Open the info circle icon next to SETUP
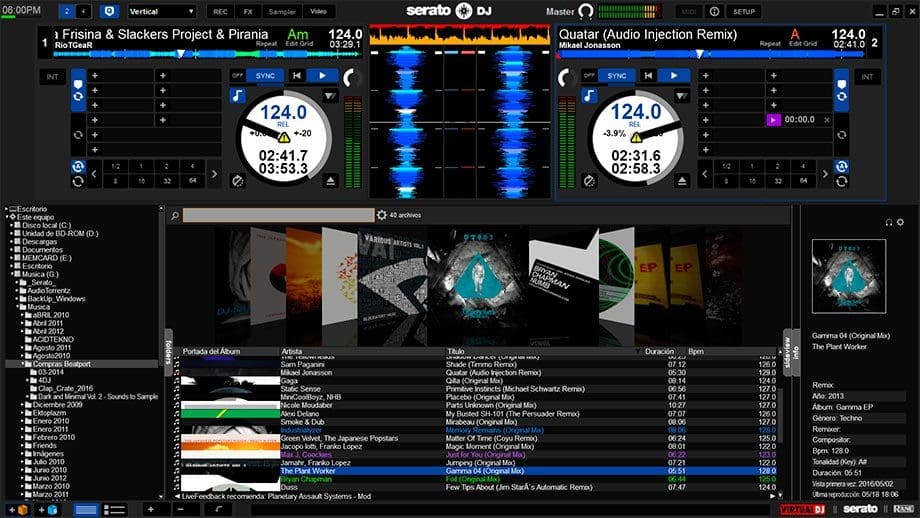Screen dimensions: 920x518 714,11
